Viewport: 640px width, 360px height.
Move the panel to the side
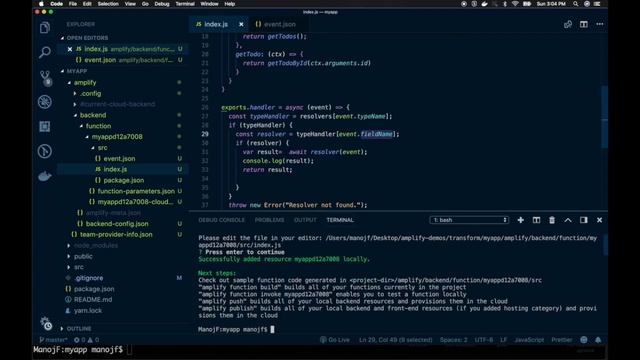584,220
